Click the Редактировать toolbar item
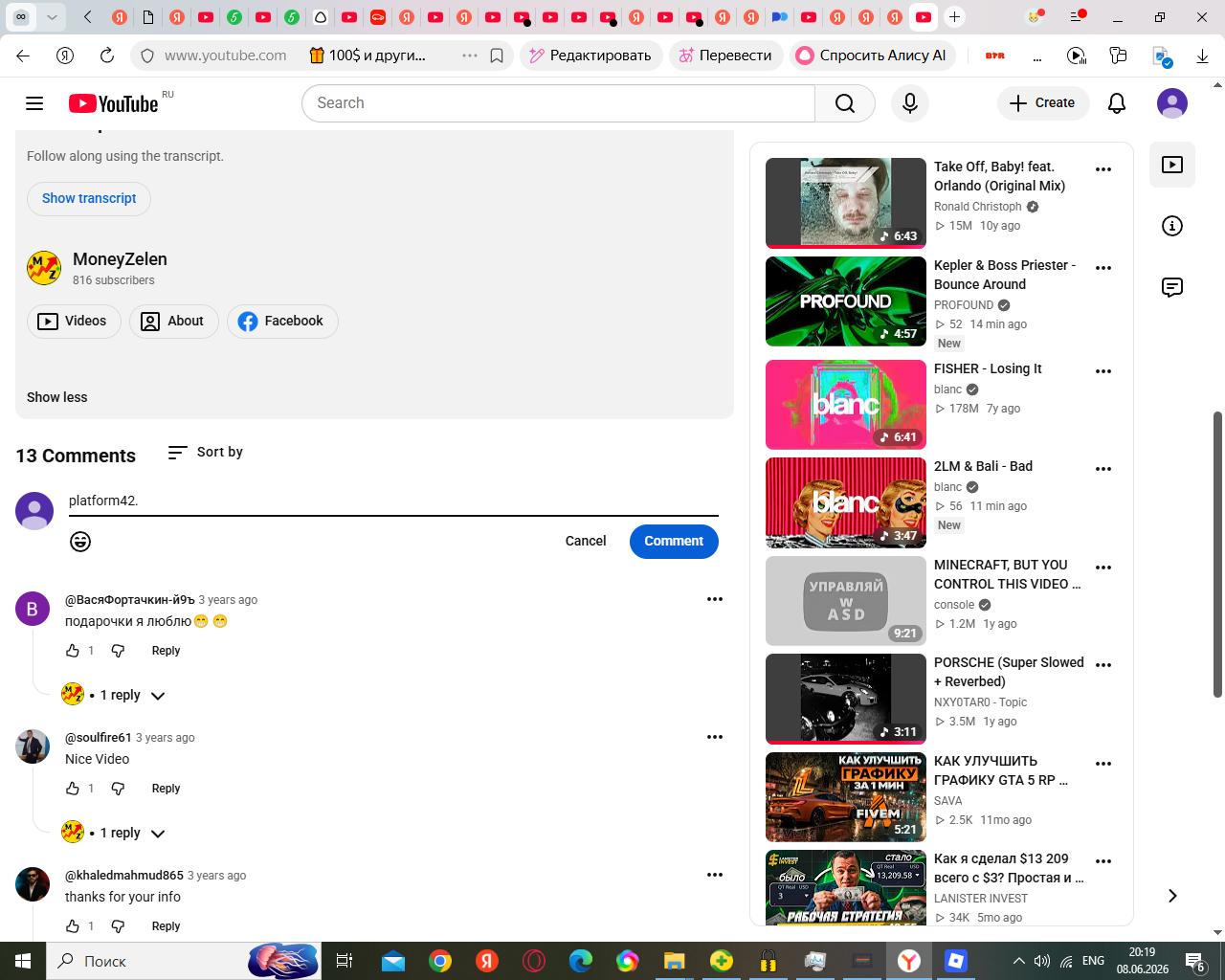 click(x=591, y=56)
